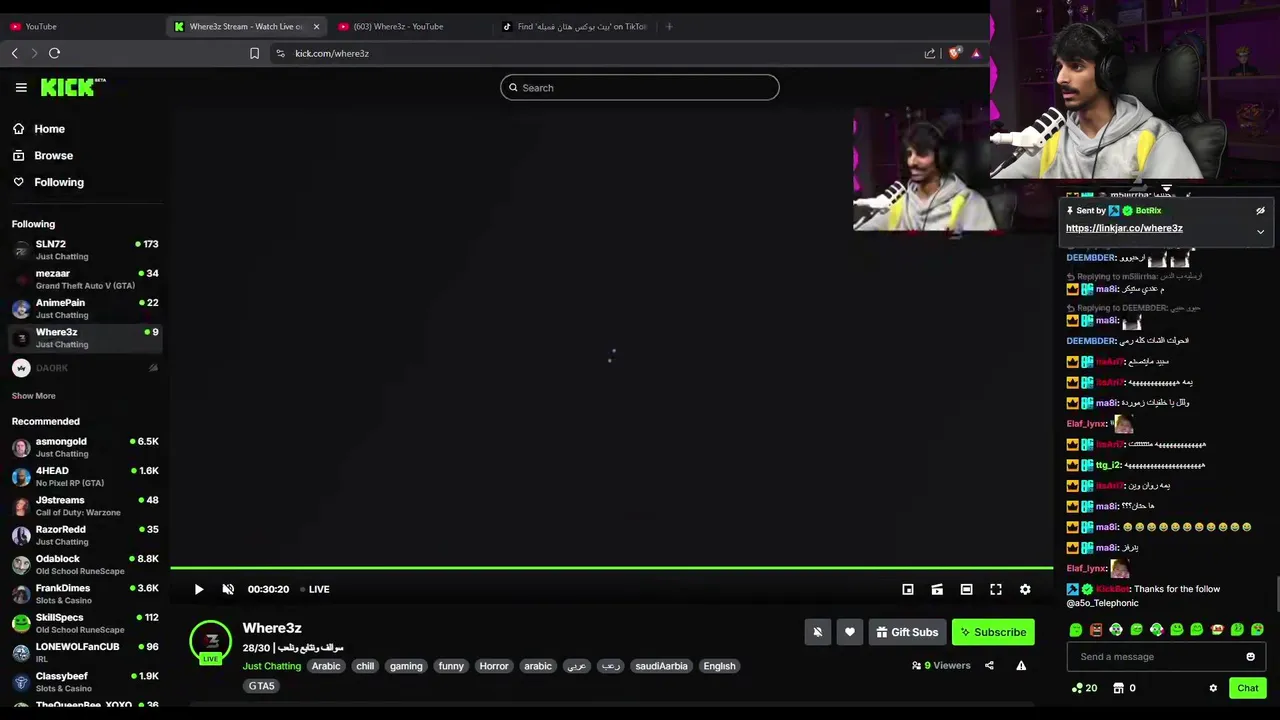Image resolution: width=1280 pixels, height=720 pixels.
Task: Hide the pinned message from BotRix
Action: (1260, 211)
